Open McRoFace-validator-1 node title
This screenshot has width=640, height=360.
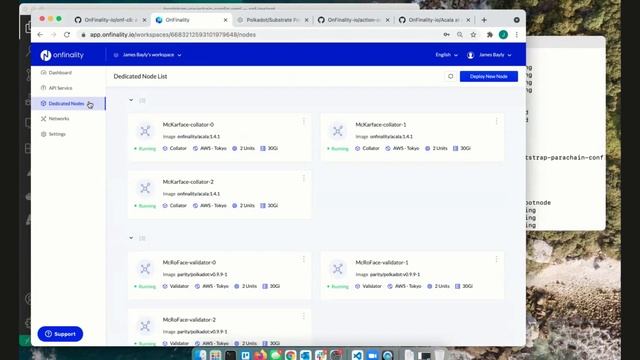[x=382, y=262]
